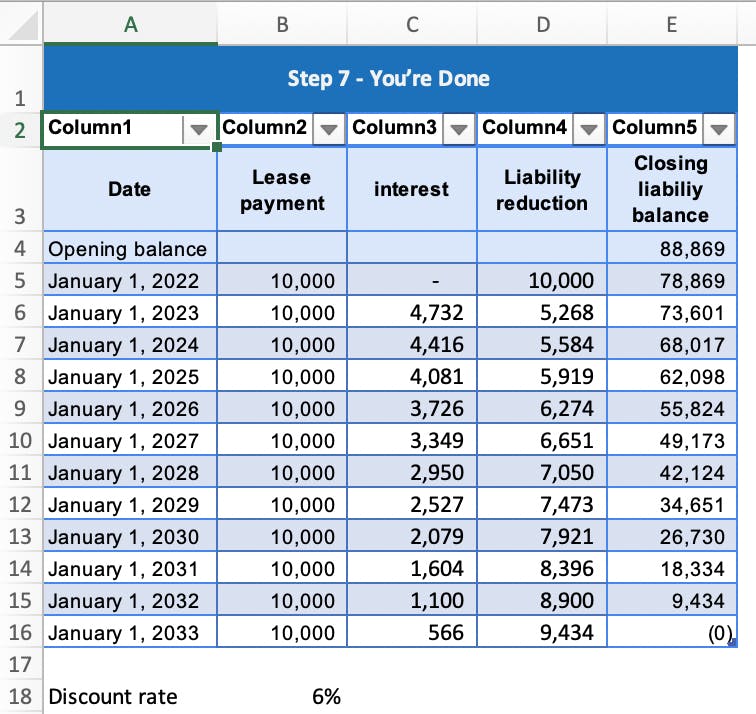The width and height of the screenshot is (756, 714).
Task: Click the Opening balance cell
Action: tap(129, 249)
